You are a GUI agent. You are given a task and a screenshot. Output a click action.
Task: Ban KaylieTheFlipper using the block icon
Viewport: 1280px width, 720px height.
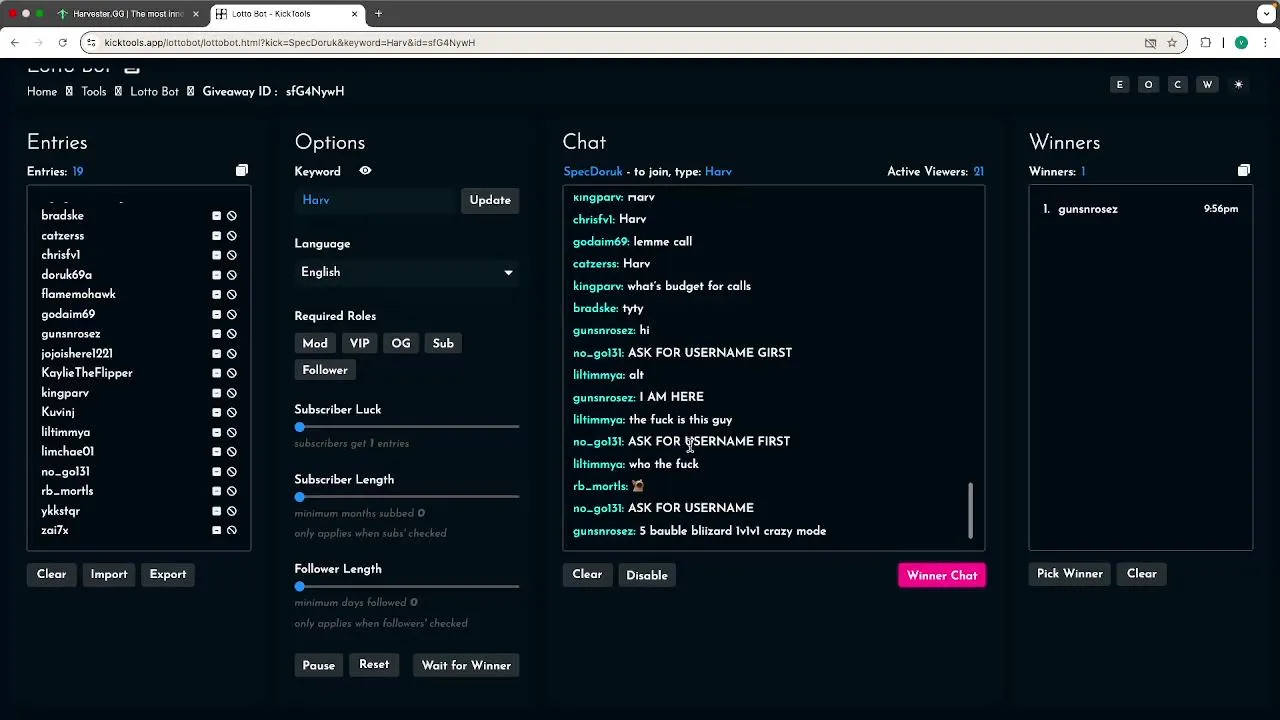pos(231,373)
